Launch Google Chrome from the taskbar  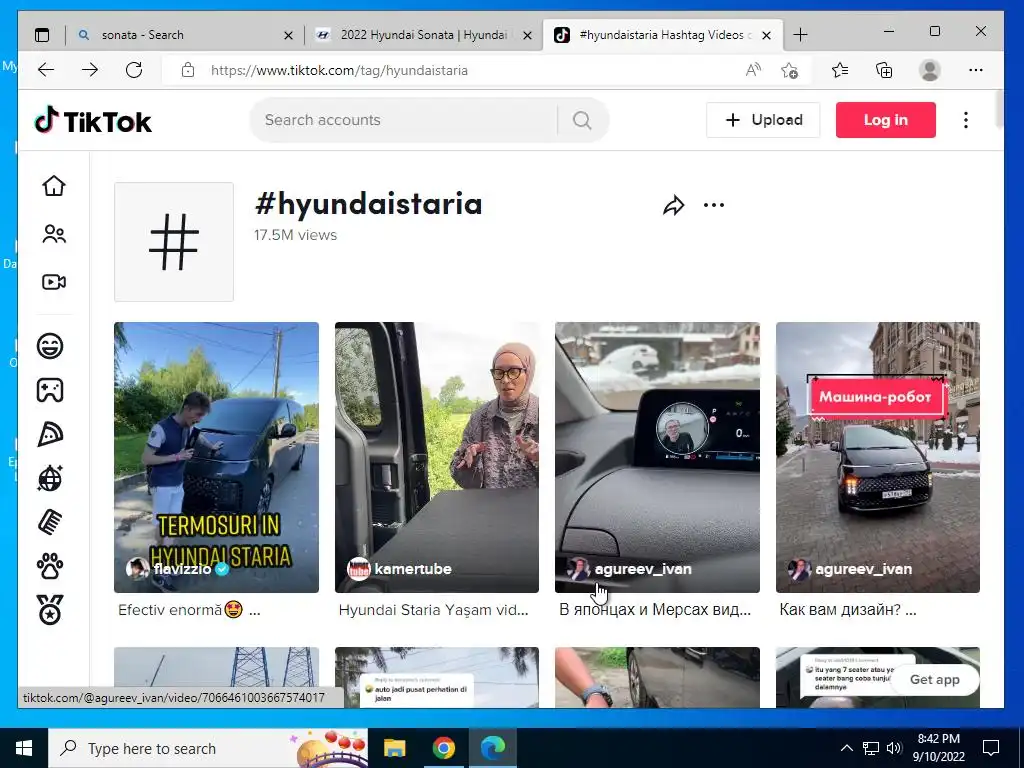[443, 748]
